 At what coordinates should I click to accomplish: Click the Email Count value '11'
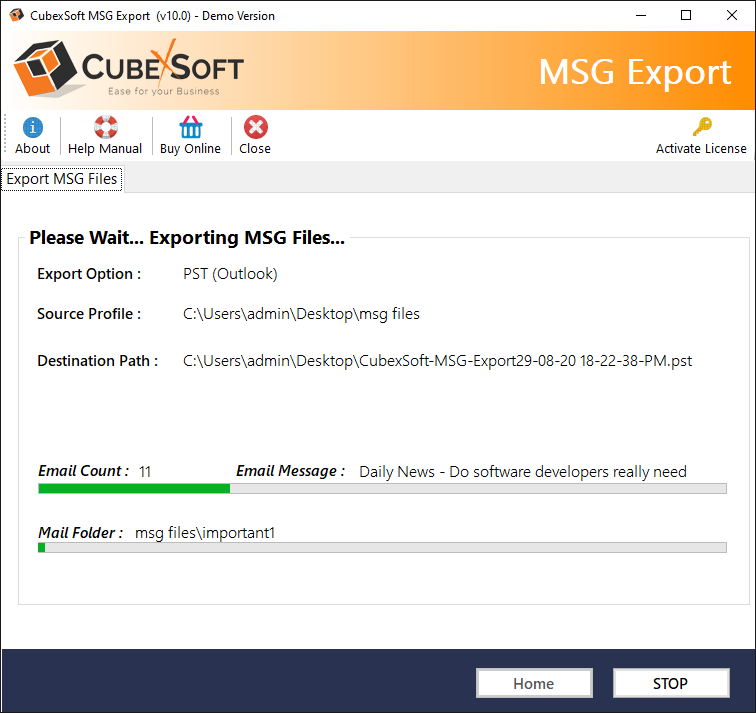(145, 471)
